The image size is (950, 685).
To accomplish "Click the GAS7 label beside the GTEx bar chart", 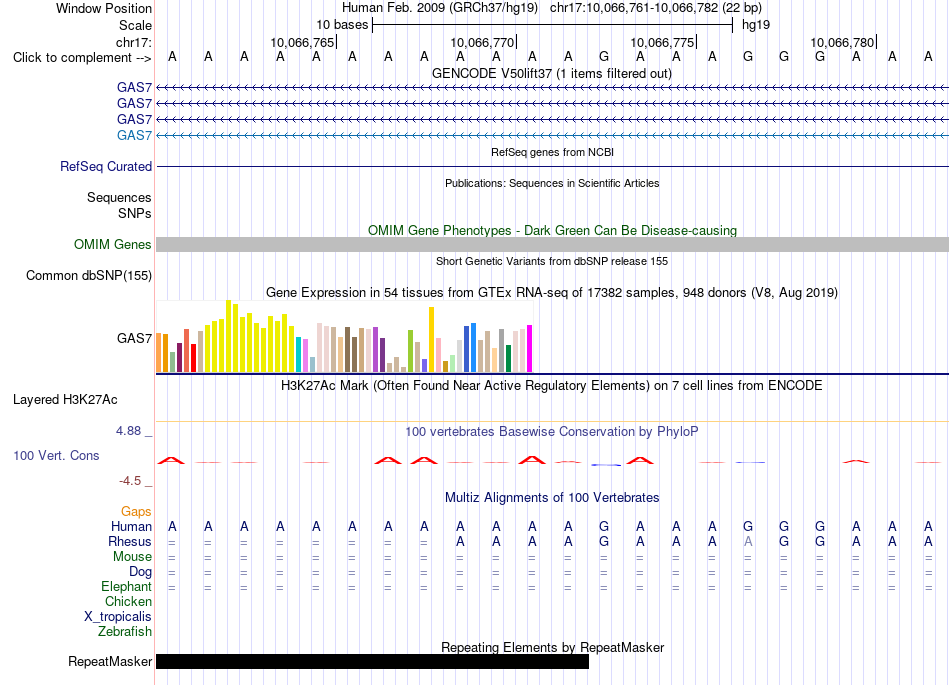I will [x=134, y=338].
